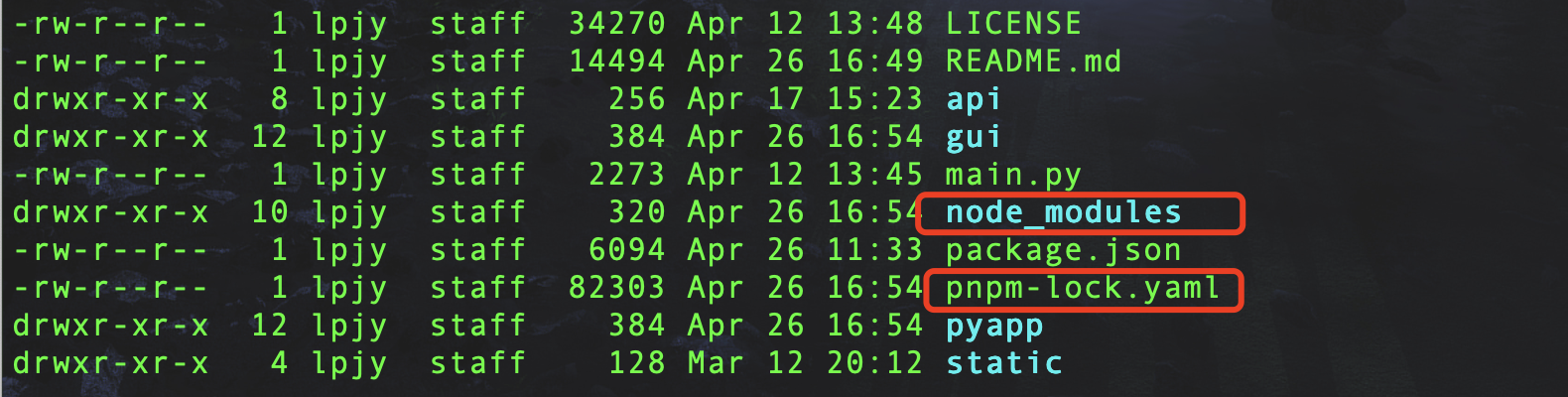
Task: Click the 82303 file size value
Action: [616, 287]
